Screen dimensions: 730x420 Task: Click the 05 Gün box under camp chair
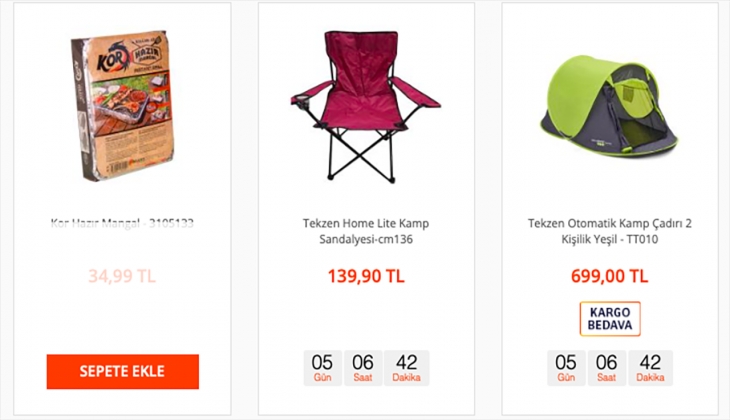pyautogui.click(x=323, y=368)
